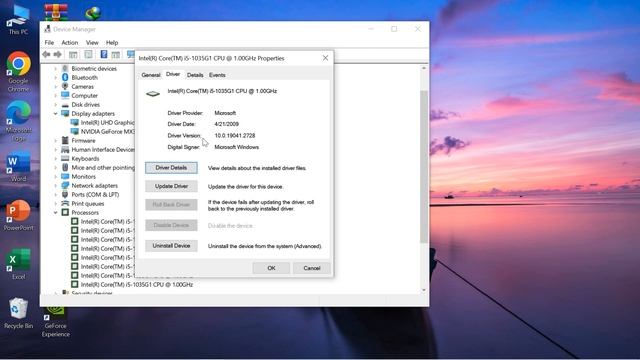Click the PowerPoint desktop shortcut
The height and width of the screenshot is (360, 640).
click(18, 216)
